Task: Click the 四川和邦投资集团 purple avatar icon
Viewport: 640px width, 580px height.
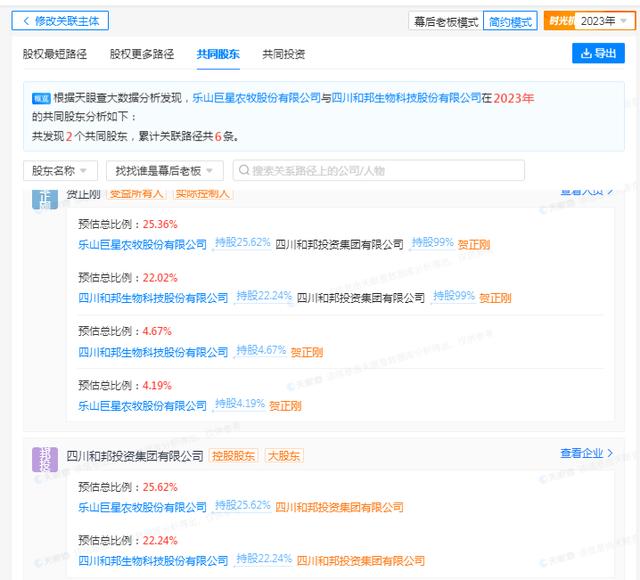Action: (45, 459)
